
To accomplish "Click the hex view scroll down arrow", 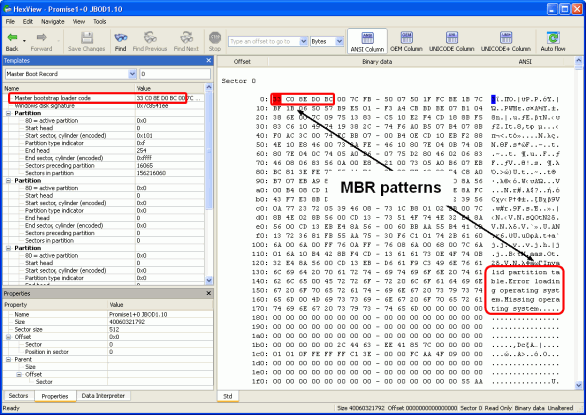I will point(579,385).
